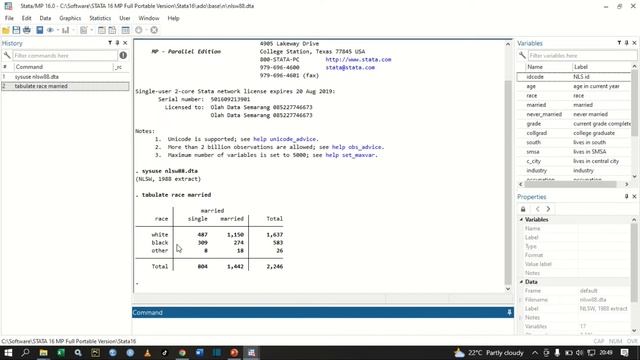The height and width of the screenshot is (360, 640).
Task: Open the Variables Manager icon
Action: 126,30
